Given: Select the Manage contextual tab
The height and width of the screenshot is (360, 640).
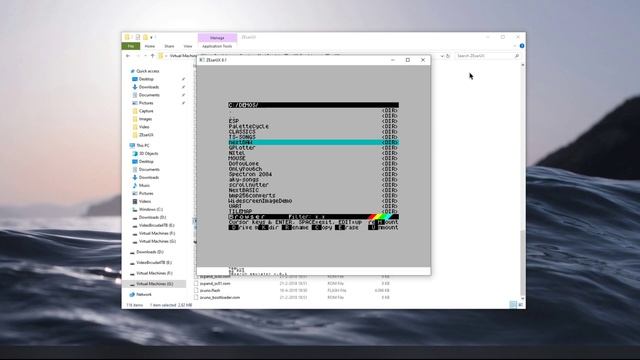Looking at the screenshot, I should (217, 38).
